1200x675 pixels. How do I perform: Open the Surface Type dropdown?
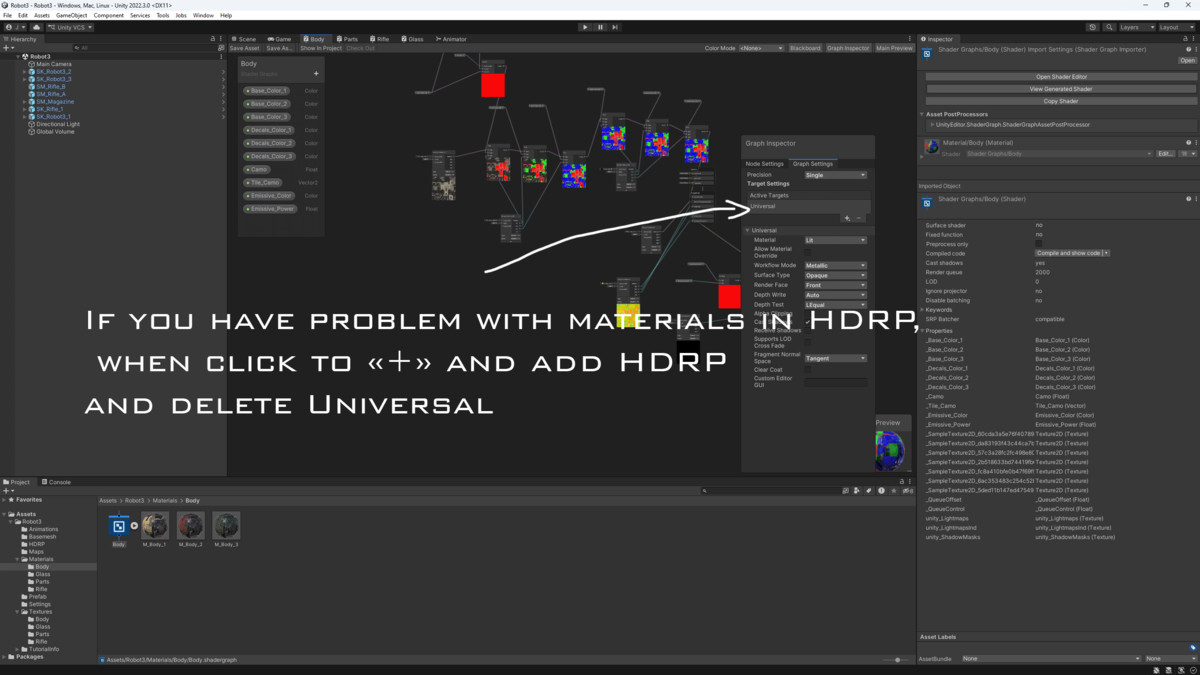pos(835,275)
